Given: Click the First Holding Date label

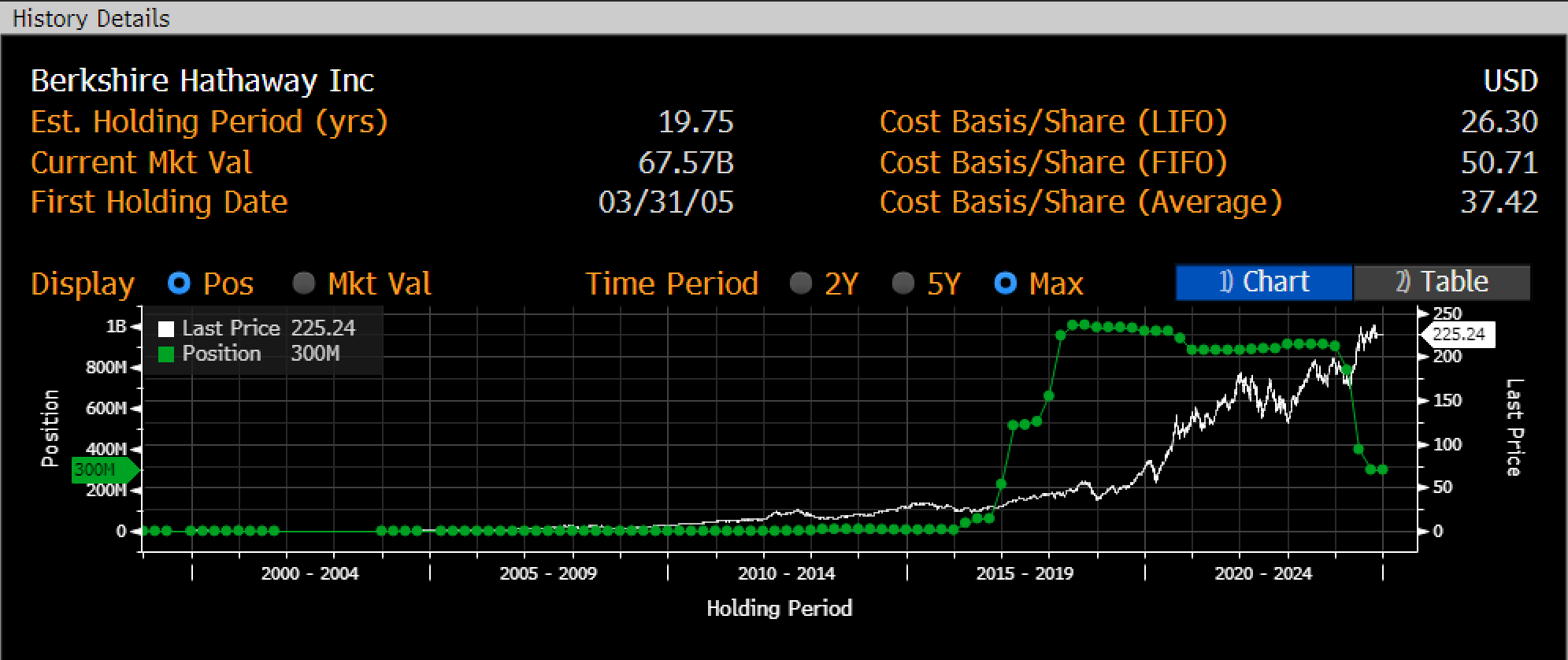Looking at the screenshot, I should 159,202.
